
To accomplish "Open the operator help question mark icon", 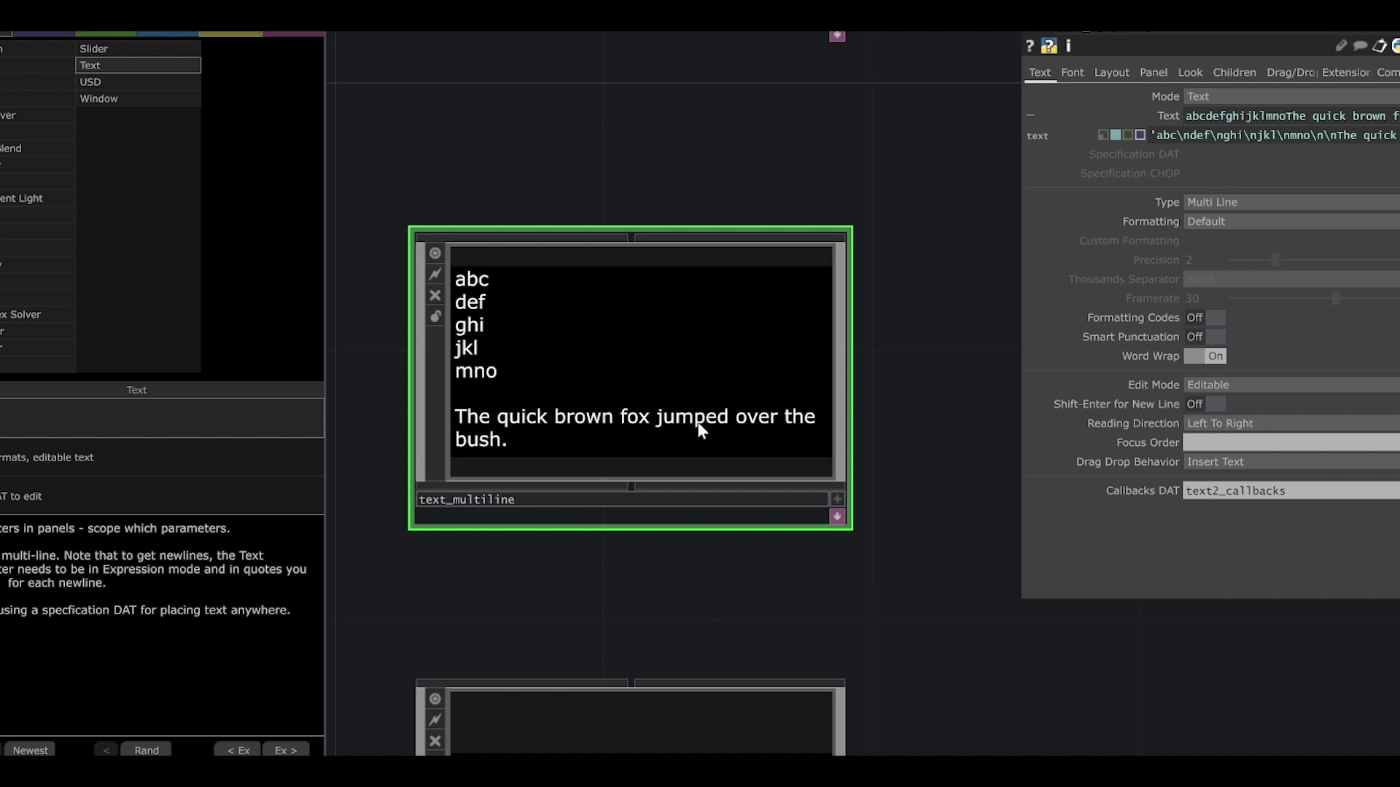I will [x=1029, y=46].
